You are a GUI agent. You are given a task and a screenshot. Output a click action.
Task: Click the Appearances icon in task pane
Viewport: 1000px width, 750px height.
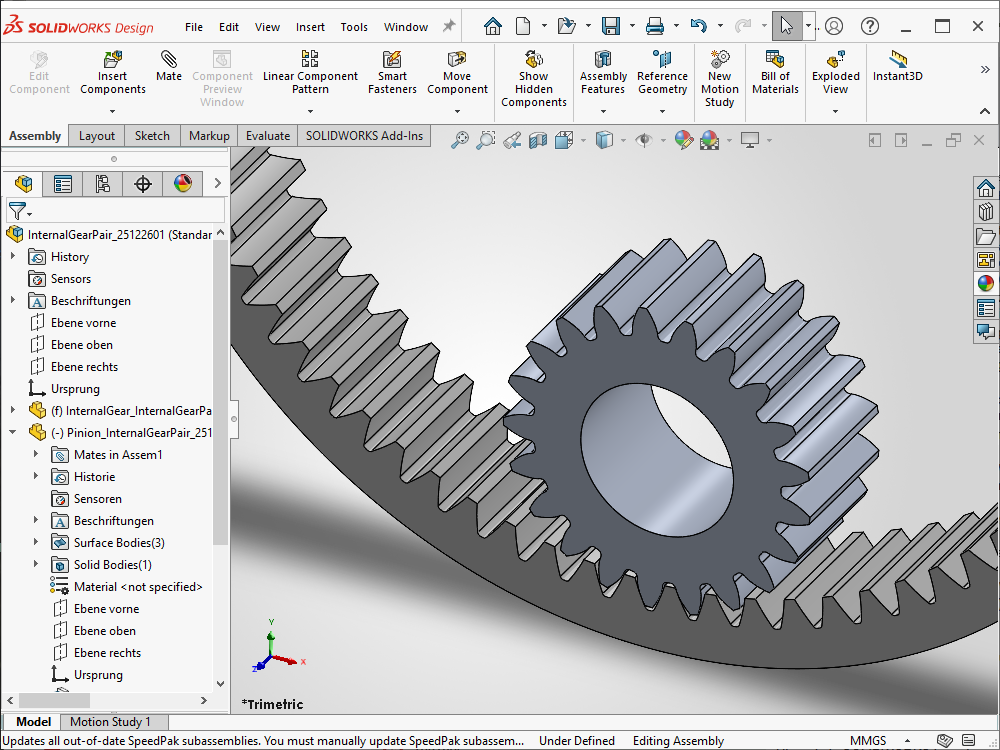(986, 284)
